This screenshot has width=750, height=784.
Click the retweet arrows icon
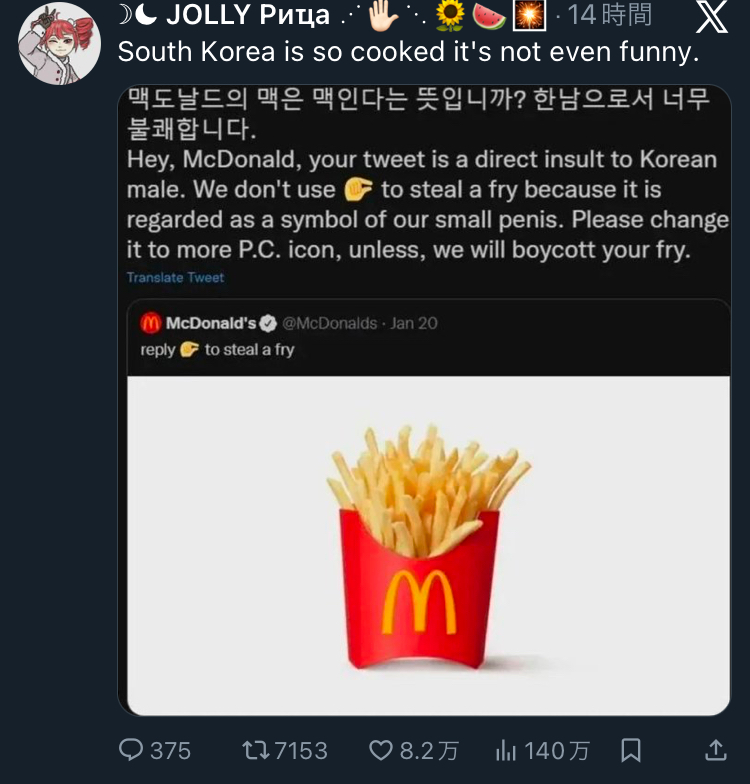tap(256, 750)
